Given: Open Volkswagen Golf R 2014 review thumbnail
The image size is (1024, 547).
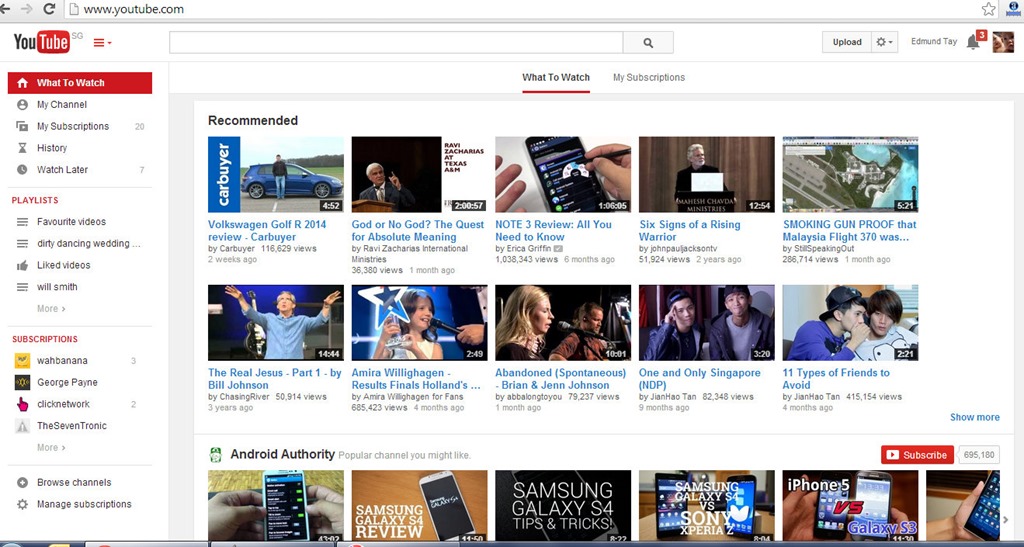Looking at the screenshot, I should [x=276, y=174].
